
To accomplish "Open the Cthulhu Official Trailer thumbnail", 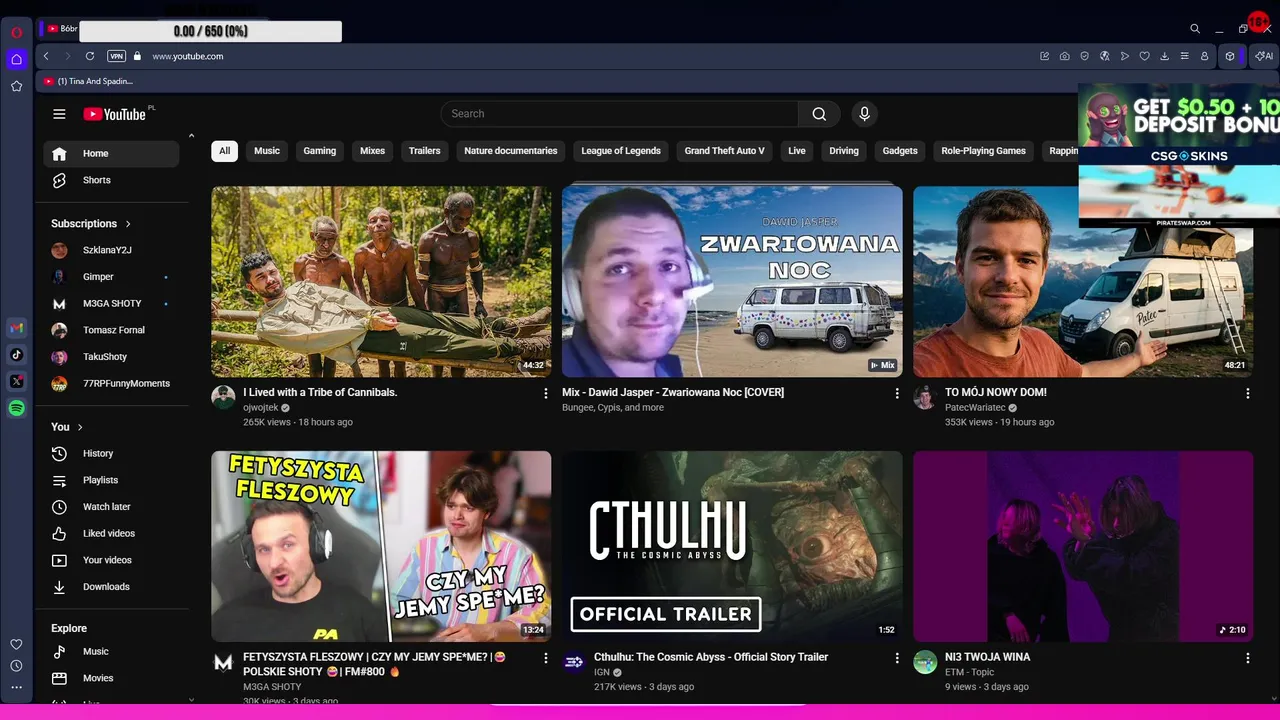I will coord(732,546).
